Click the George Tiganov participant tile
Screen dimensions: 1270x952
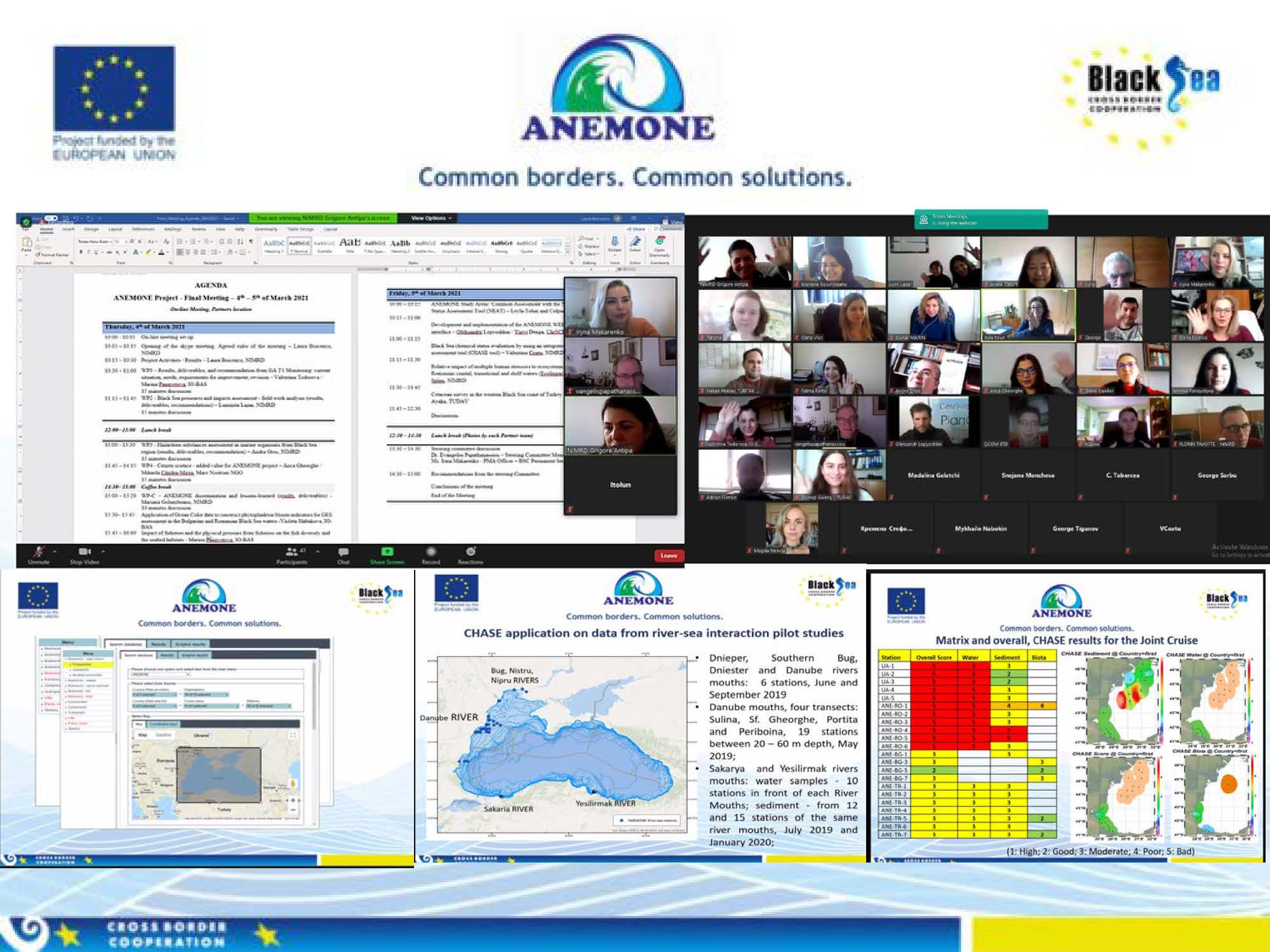[1075, 528]
